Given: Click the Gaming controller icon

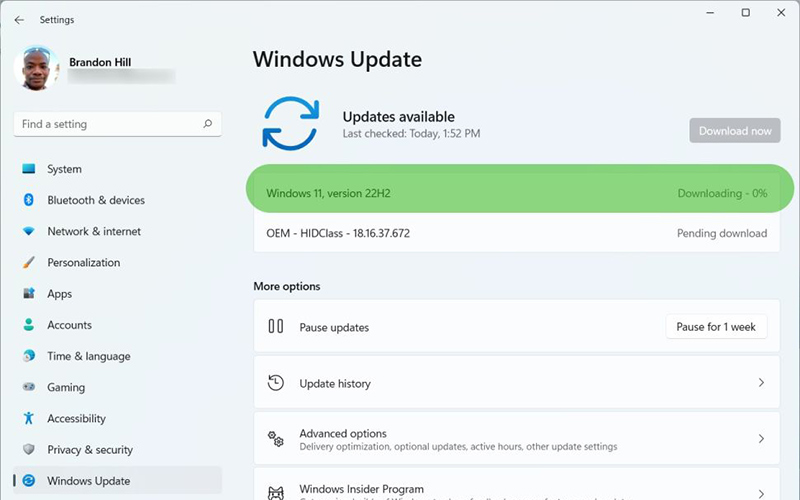Looking at the screenshot, I should (x=29, y=387).
